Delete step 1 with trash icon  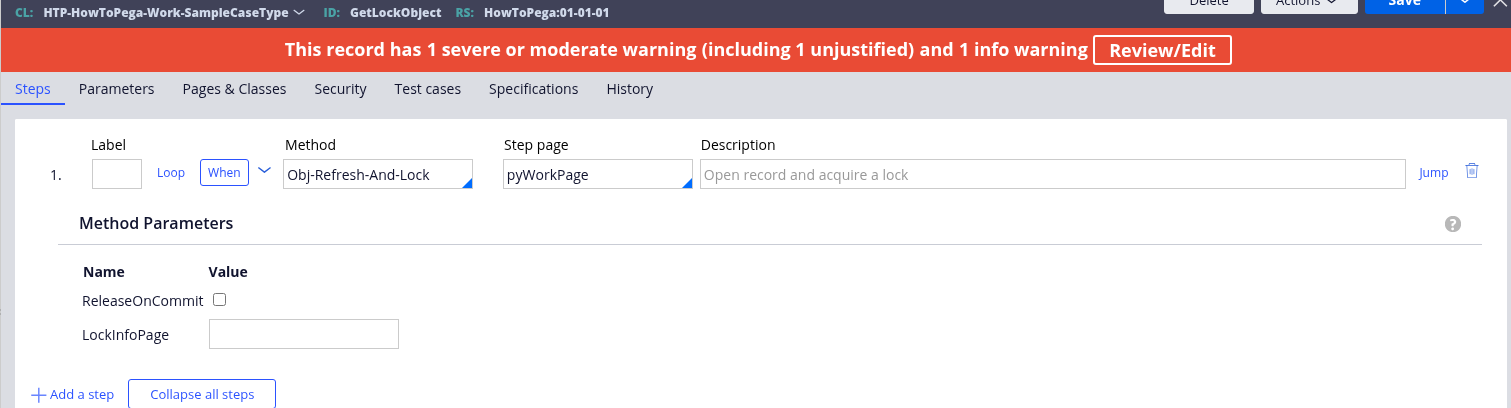tap(1471, 171)
